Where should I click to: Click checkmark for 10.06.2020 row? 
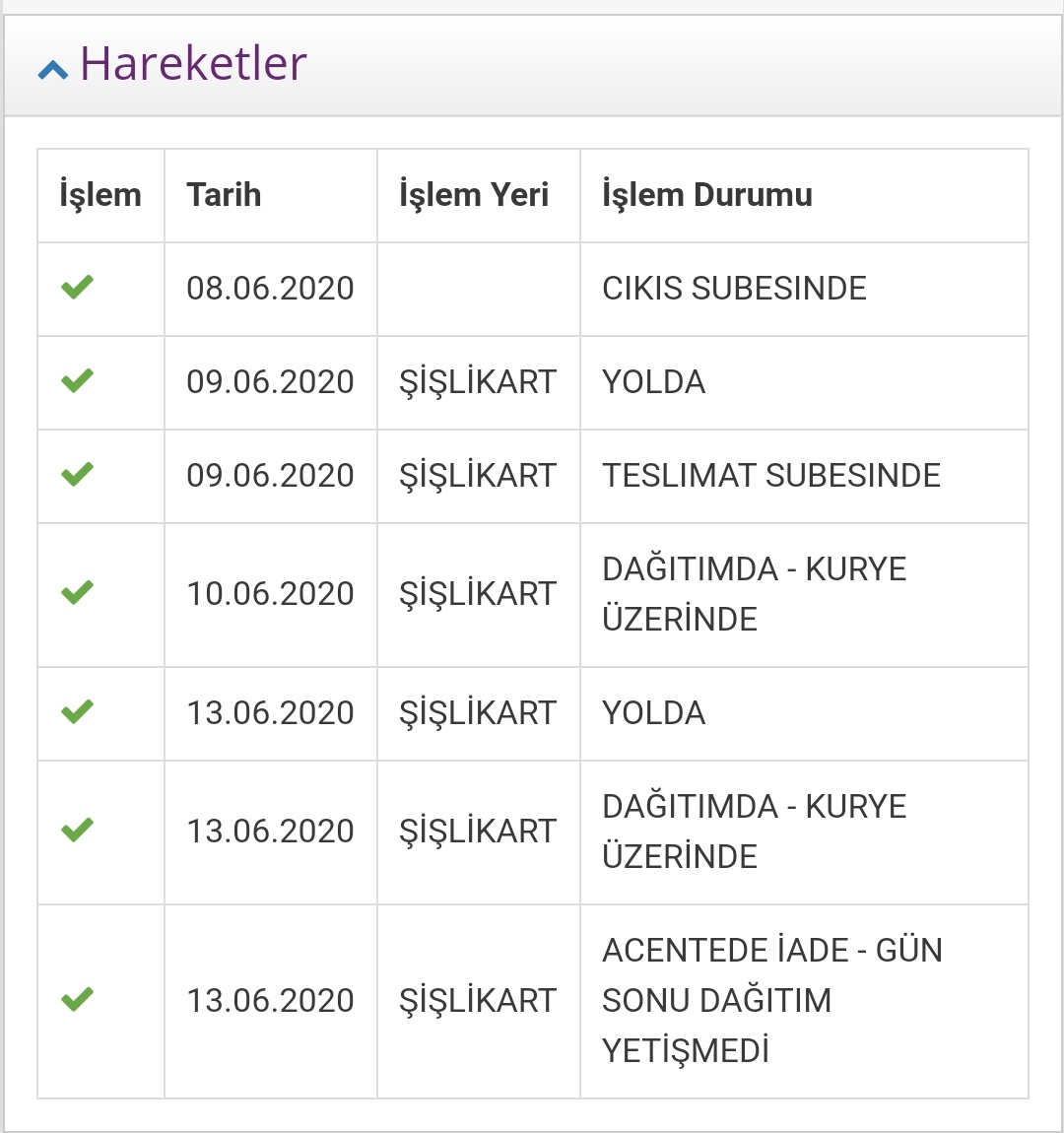(77, 593)
